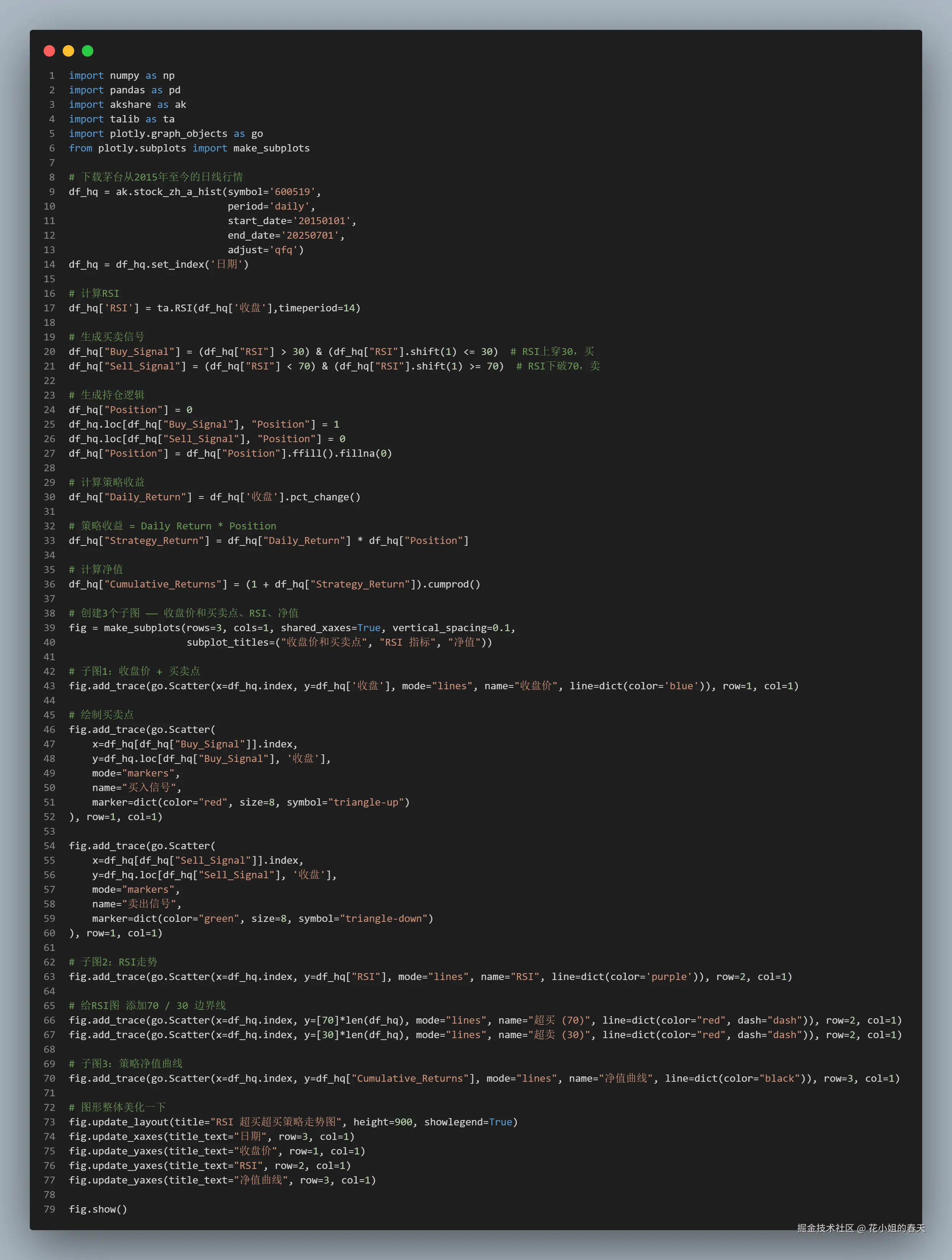Image resolution: width=952 pixels, height=1260 pixels.
Task: Click the 'make_subplots' import on line 6
Action: tap(271, 148)
